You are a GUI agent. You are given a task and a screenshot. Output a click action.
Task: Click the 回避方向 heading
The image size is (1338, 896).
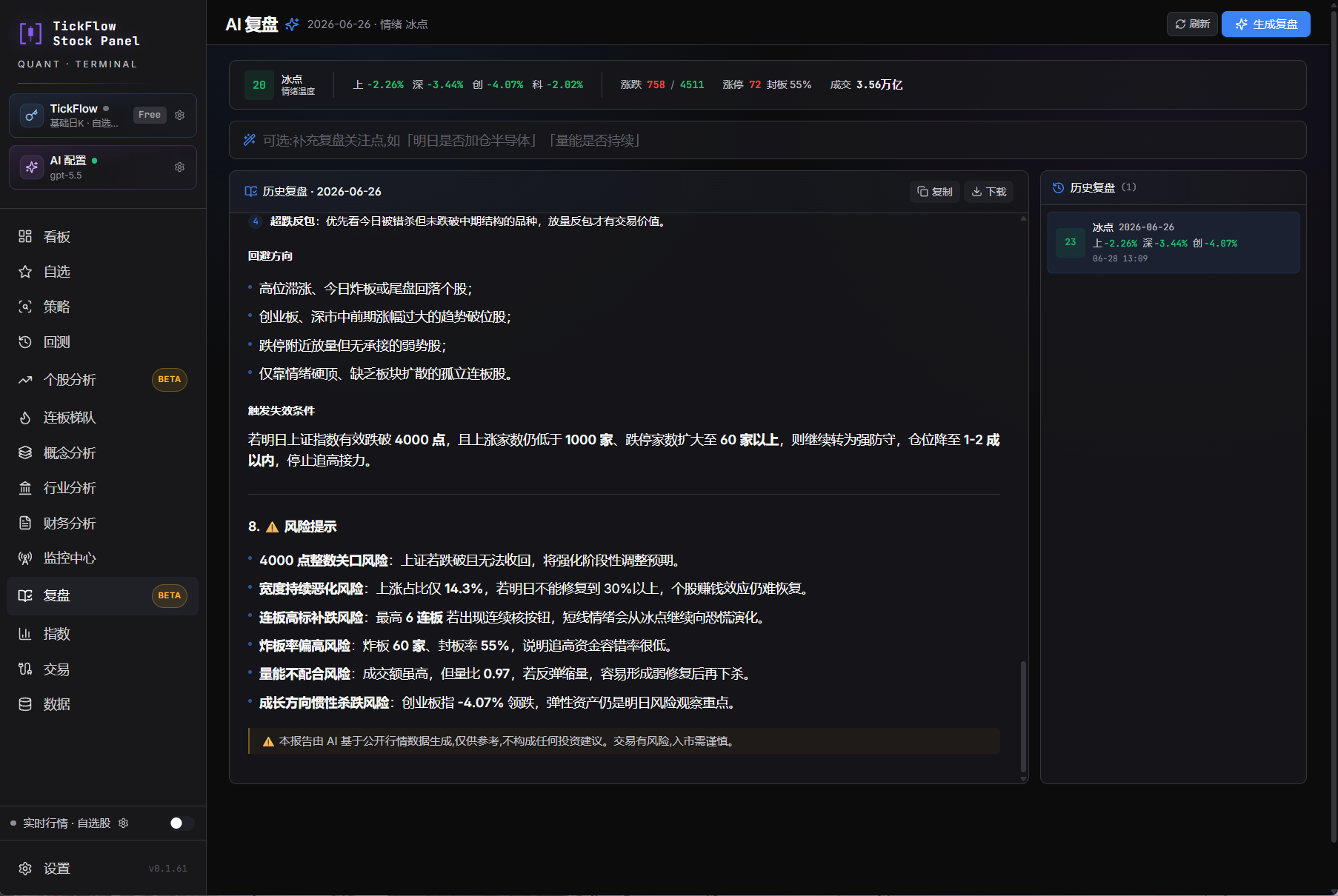270,256
